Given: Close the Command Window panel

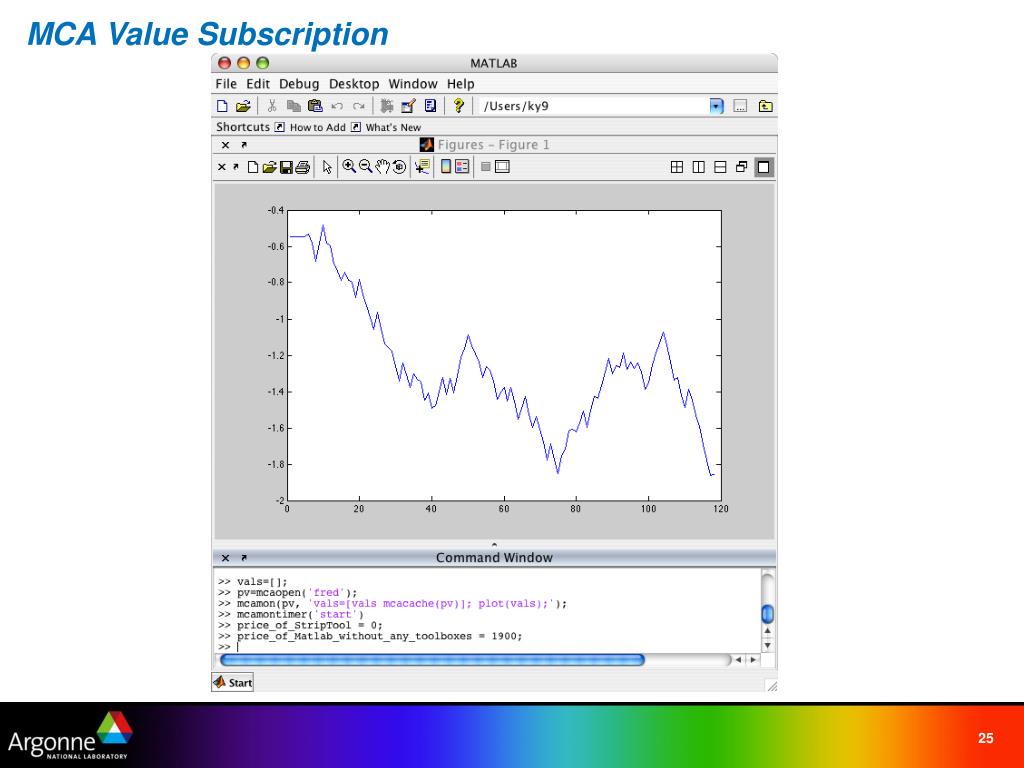Looking at the screenshot, I should click(225, 558).
